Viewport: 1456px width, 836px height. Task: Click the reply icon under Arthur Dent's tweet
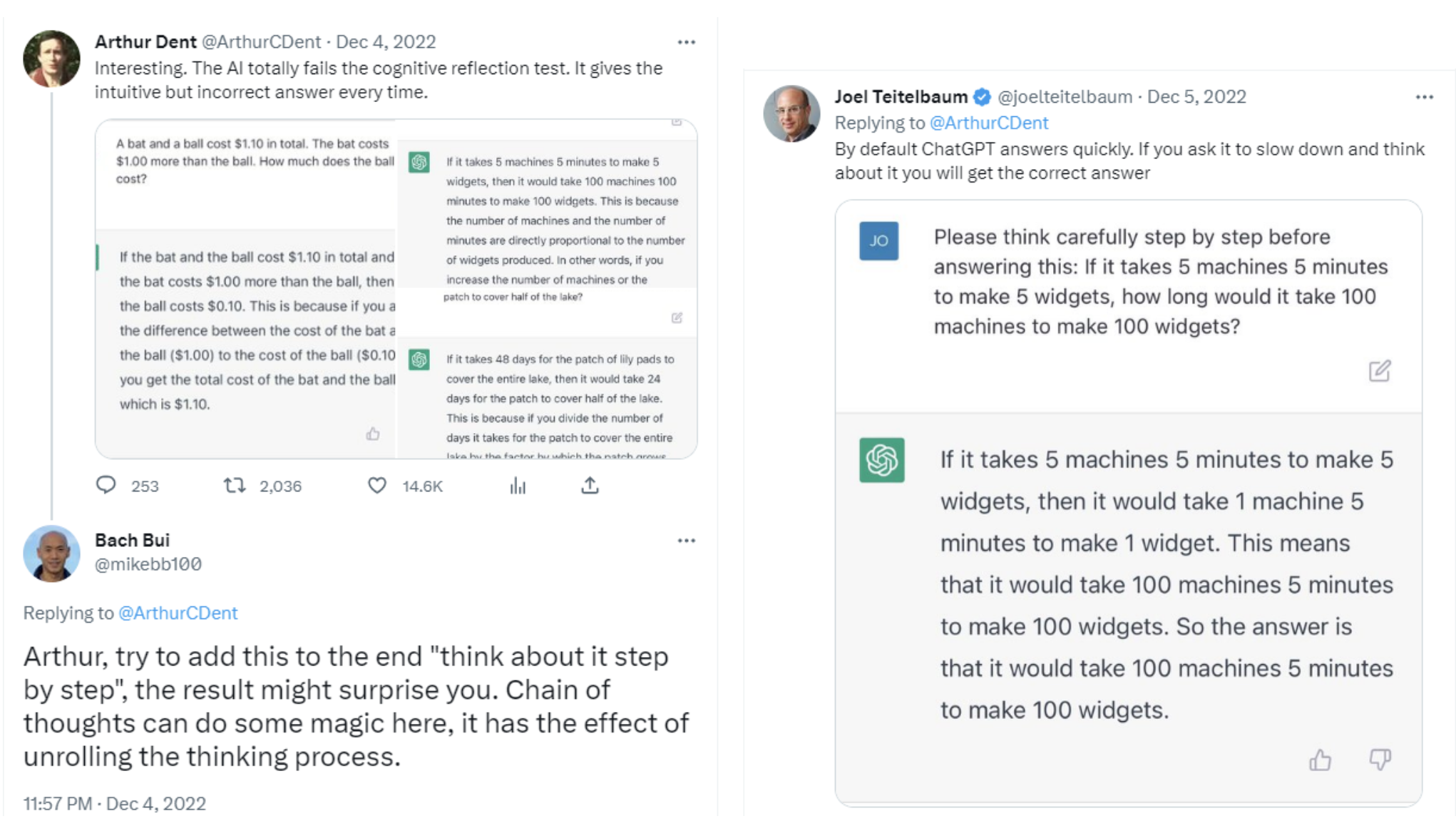pyautogui.click(x=106, y=486)
